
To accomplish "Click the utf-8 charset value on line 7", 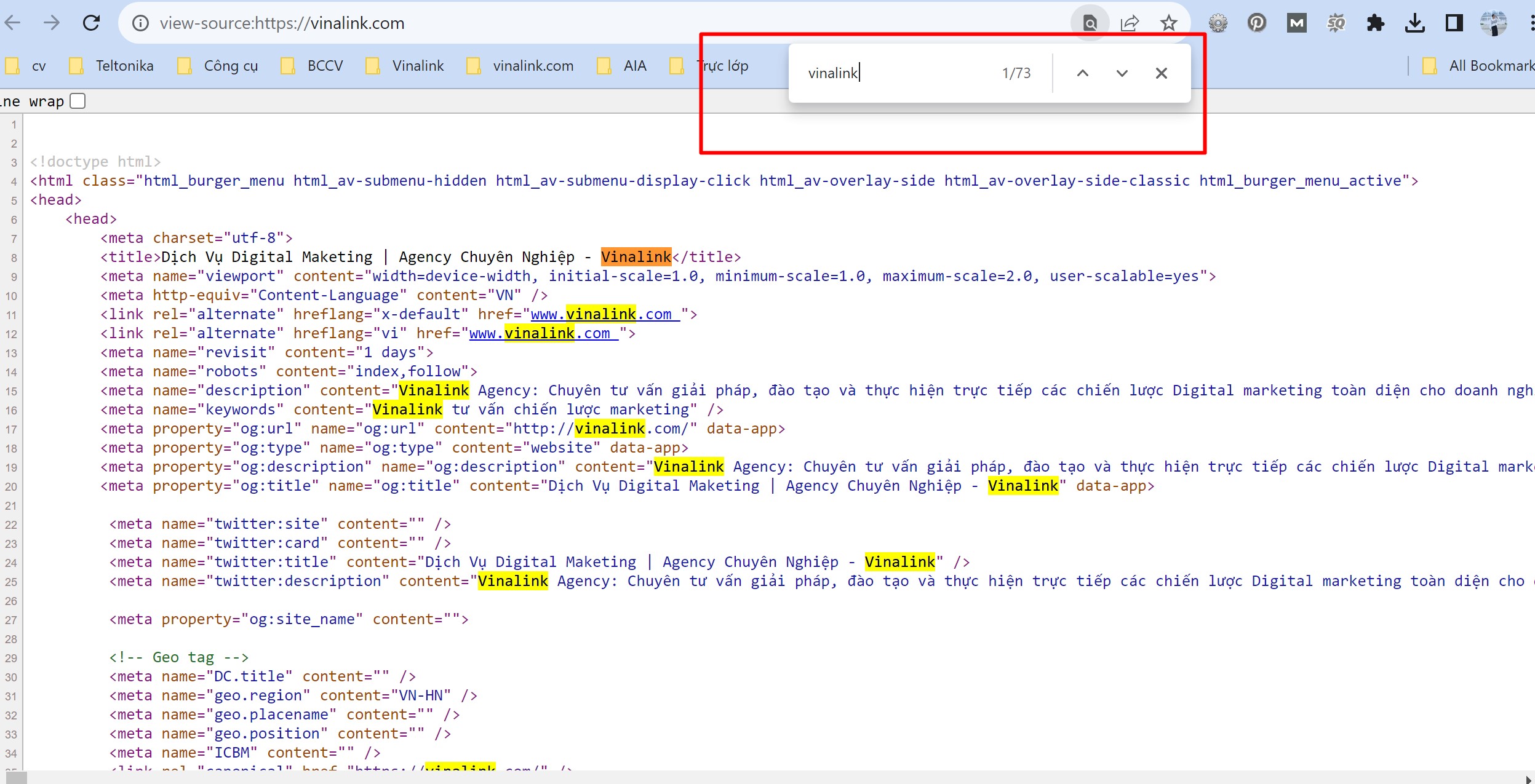I will coord(254,238).
